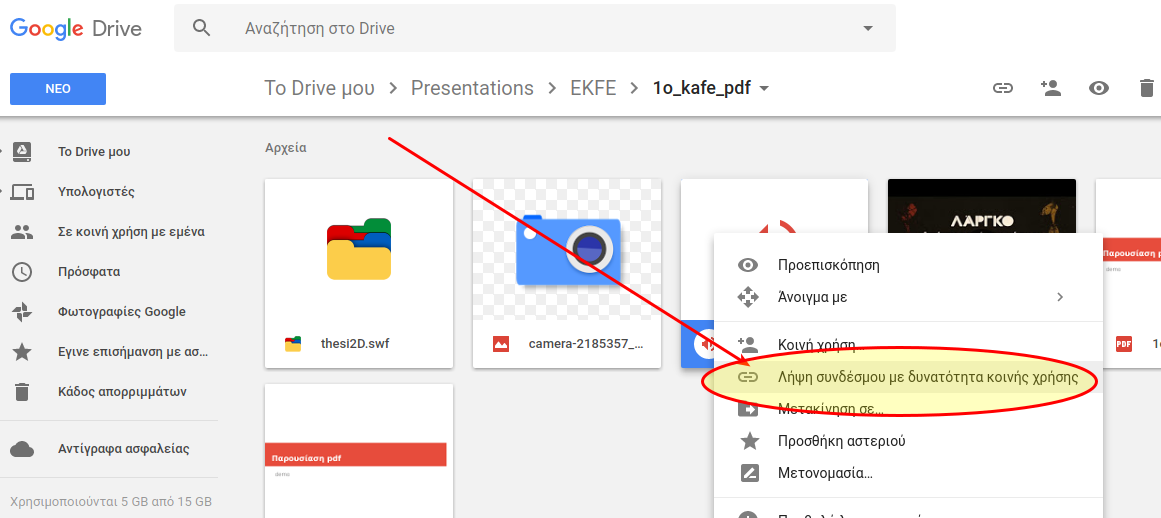Open 'Φωτογραφίες Google' in sidebar
Viewport: 1161px width, 518px height.
(121, 312)
